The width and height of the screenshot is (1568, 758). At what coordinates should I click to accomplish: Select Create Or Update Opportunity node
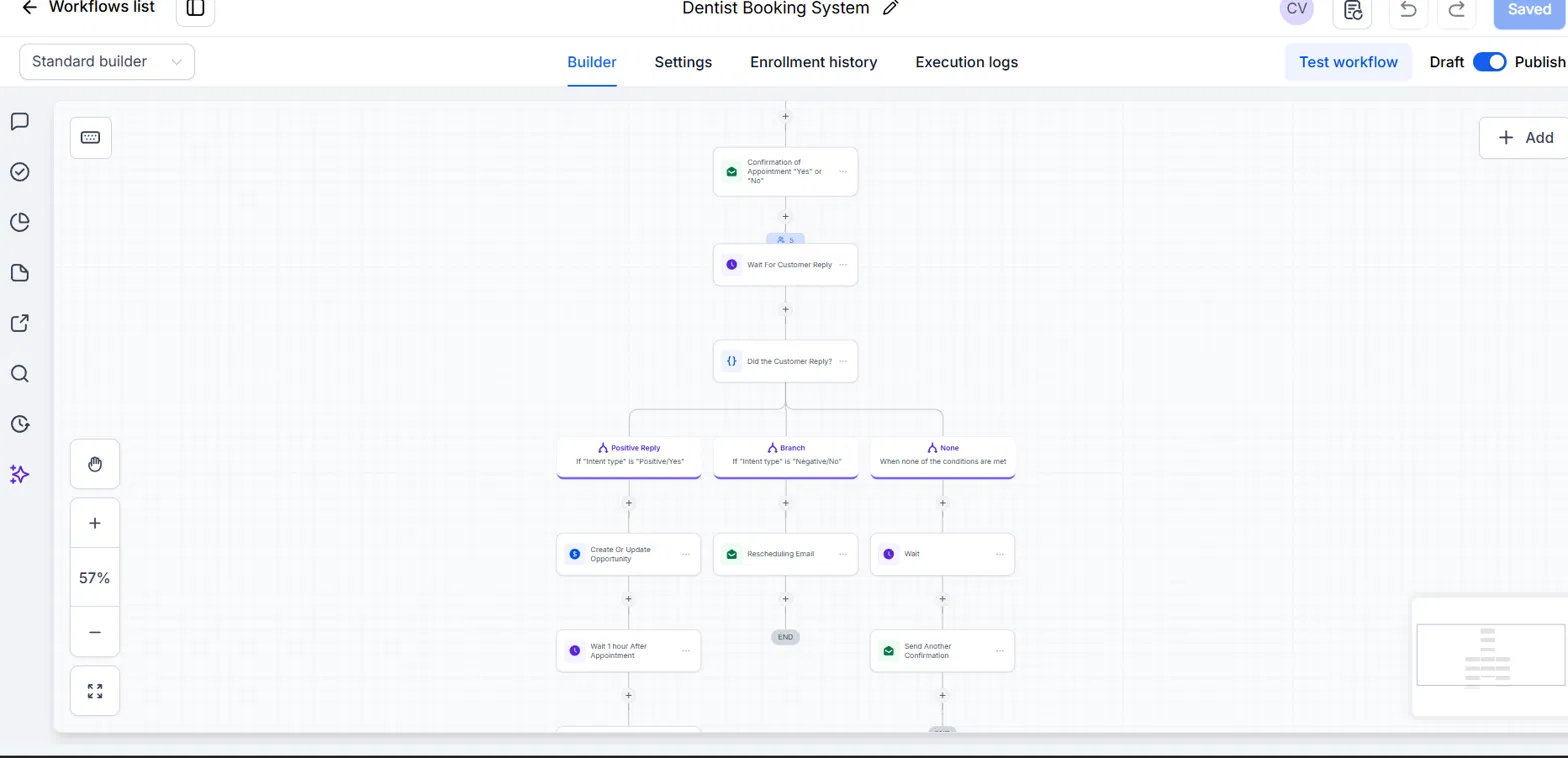tap(628, 554)
